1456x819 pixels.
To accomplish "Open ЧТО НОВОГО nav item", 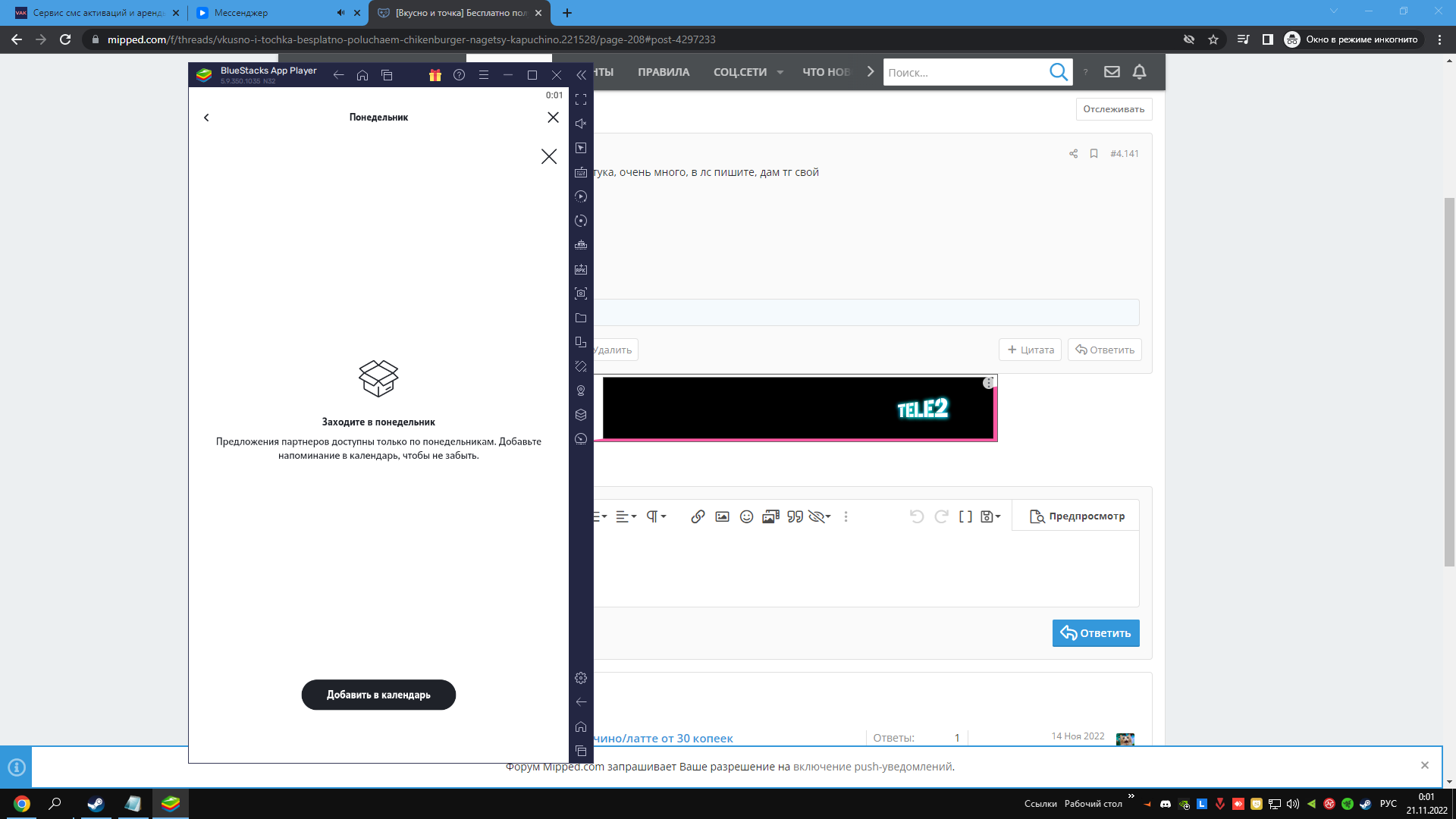I will [827, 72].
